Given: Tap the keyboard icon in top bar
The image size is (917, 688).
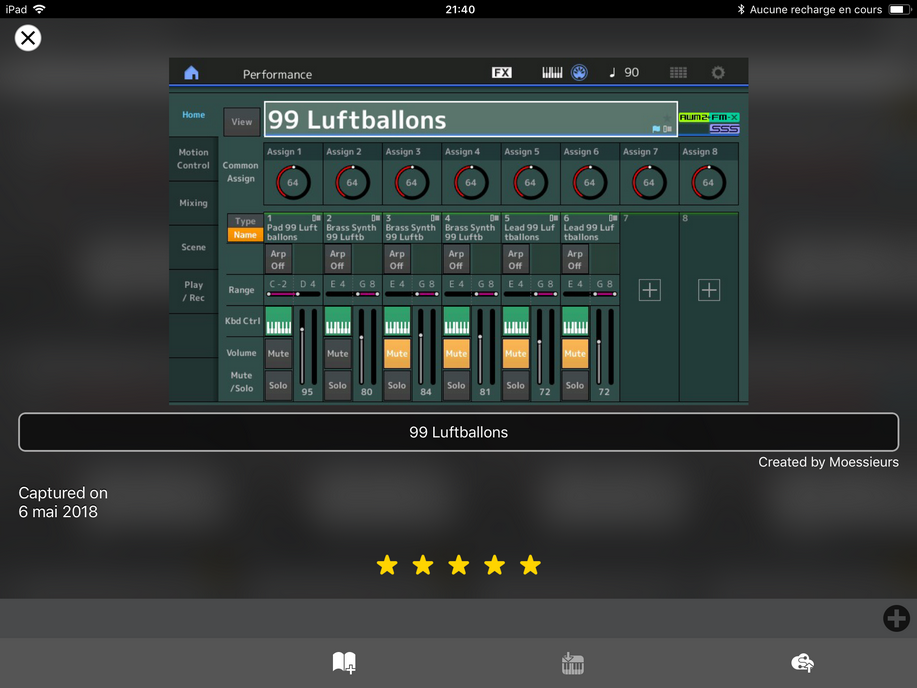Looking at the screenshot, I should (552, 73).
